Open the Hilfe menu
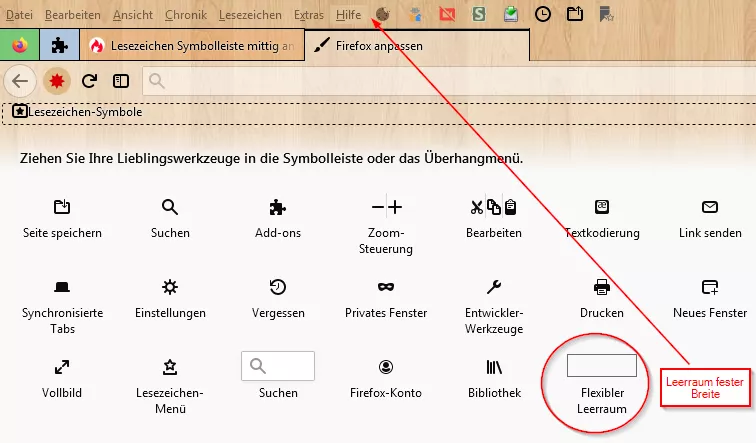This screenshot has height=443, width=756. (348, 15)
